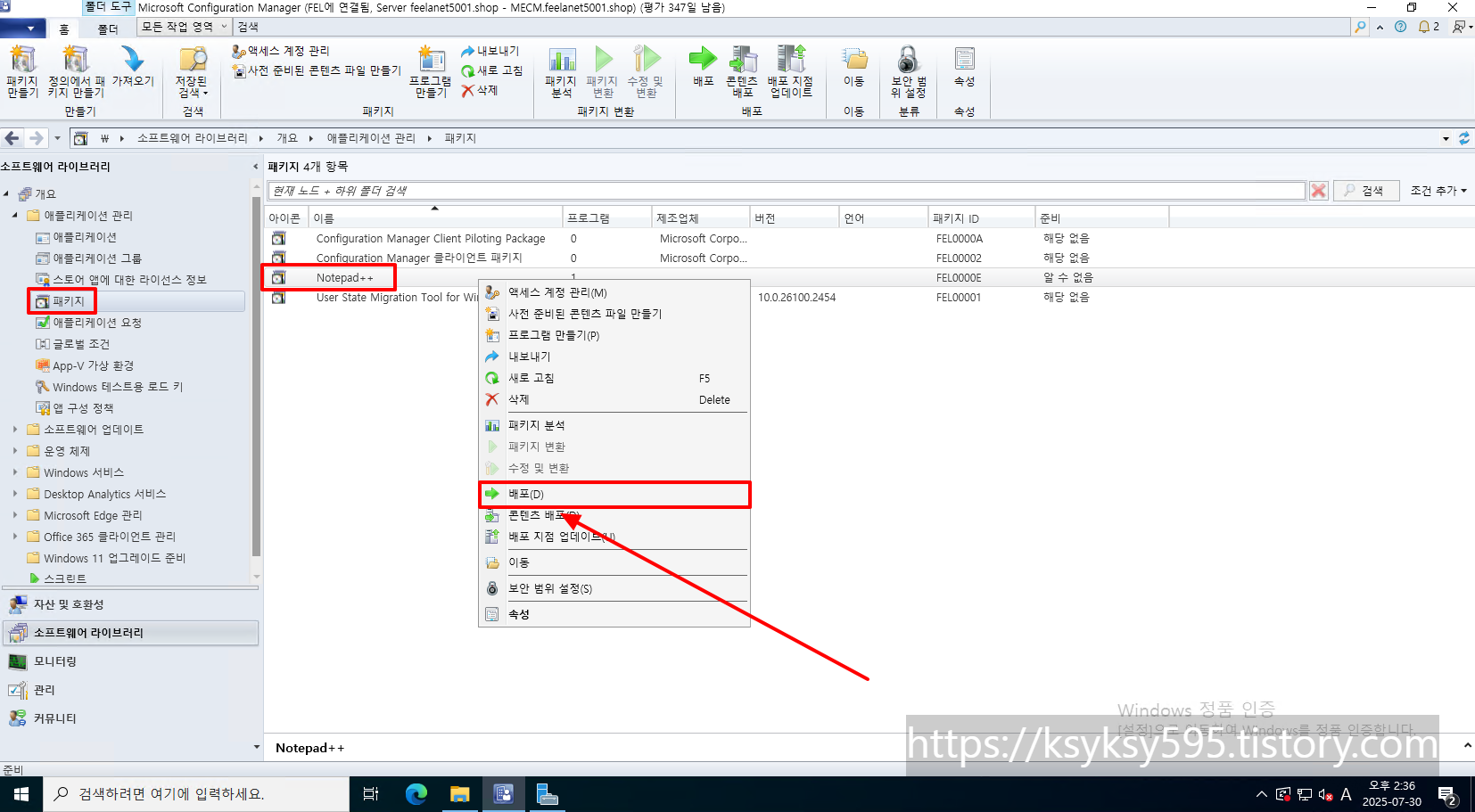Click 애플리케이션 관리 in the breadcrumb
The width and height of the screenshot is (1475, 812).
click(371, 138)
